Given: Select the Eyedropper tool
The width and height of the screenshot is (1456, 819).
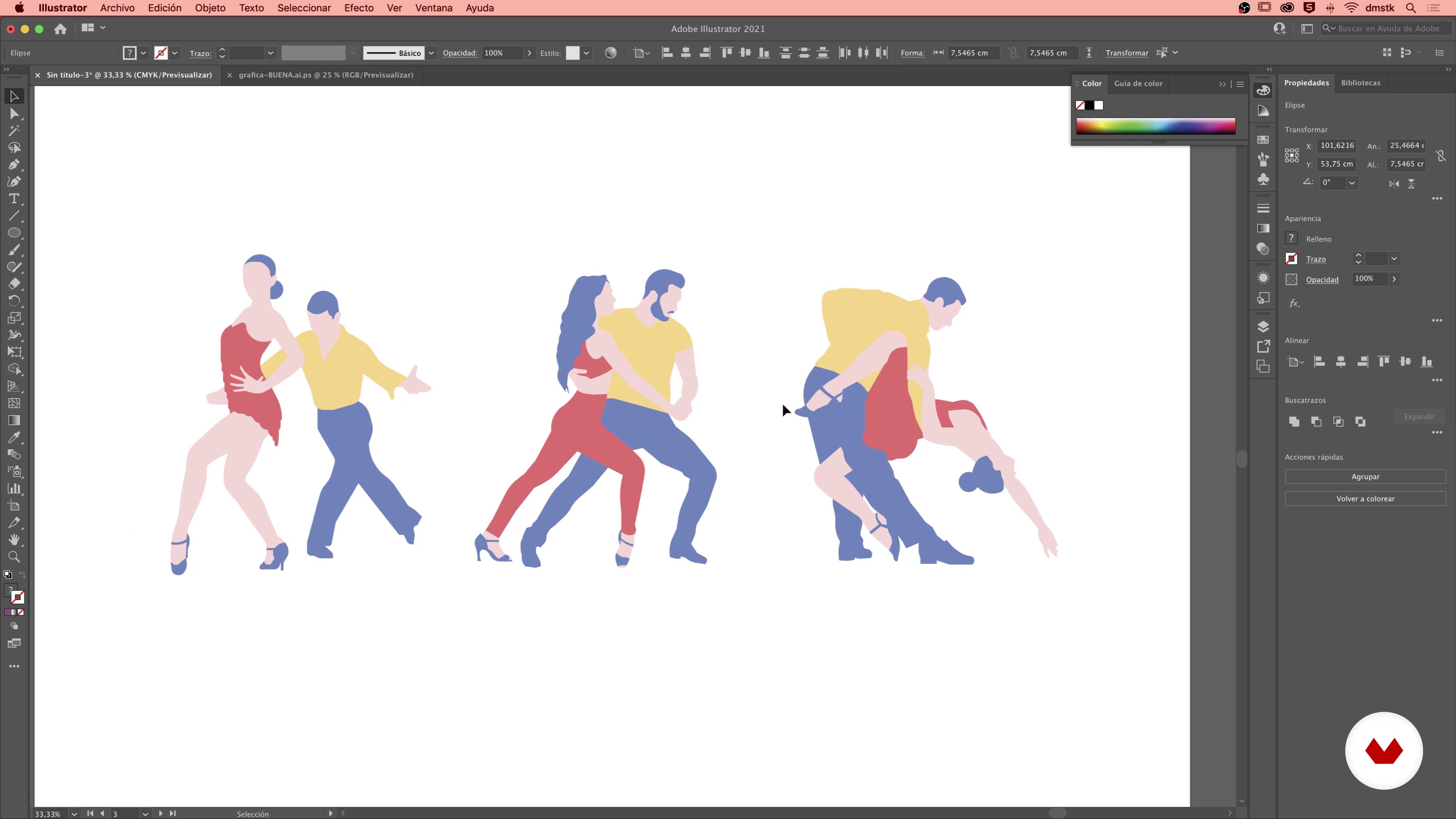Looking at the screenshot, I should click(14, 438).
